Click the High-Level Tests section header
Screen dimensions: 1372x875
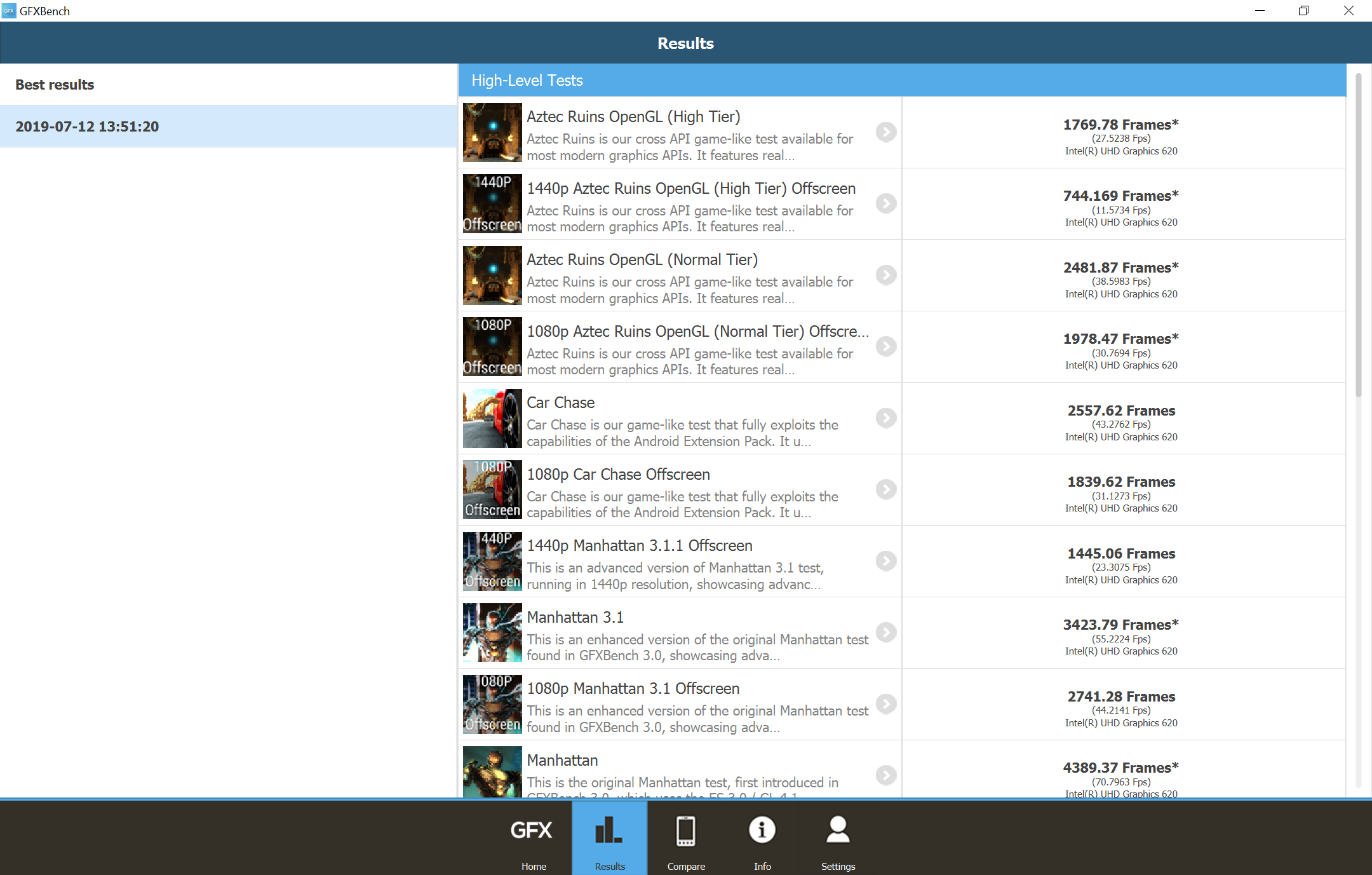tap(902, 80)
